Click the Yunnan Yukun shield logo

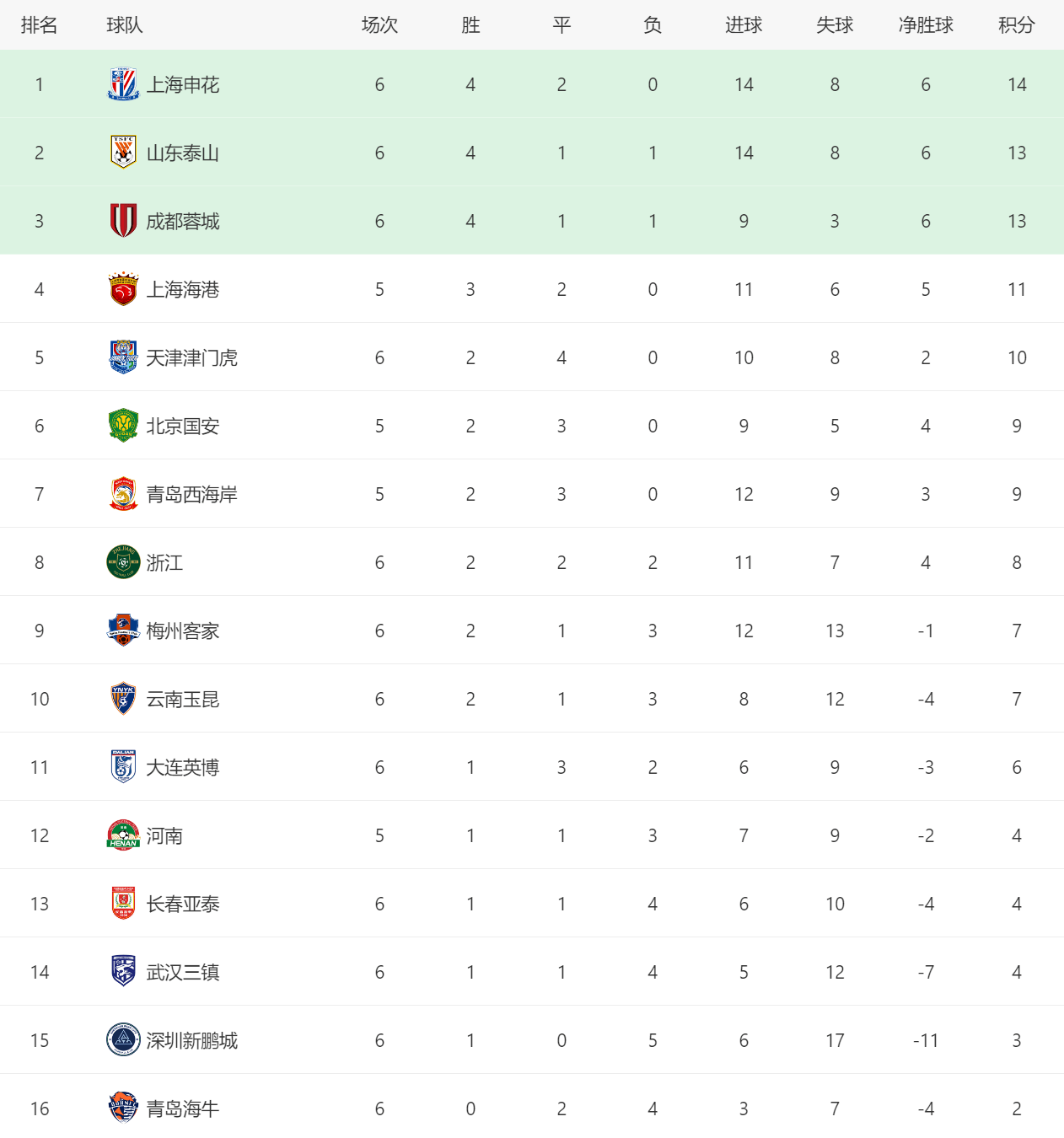click(123, 699)
